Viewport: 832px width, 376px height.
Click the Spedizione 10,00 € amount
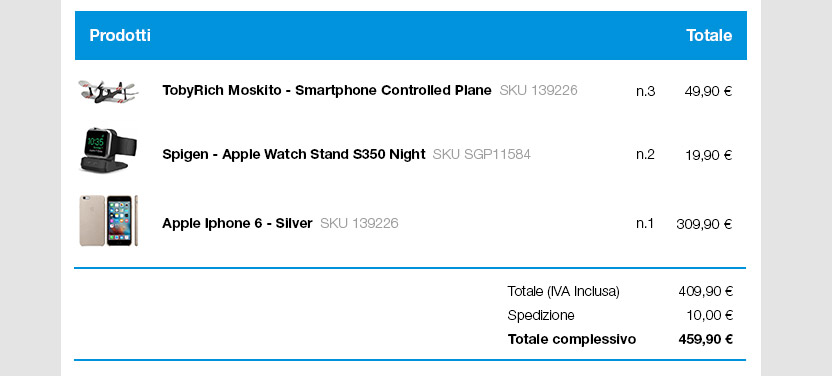click(709, 316)
